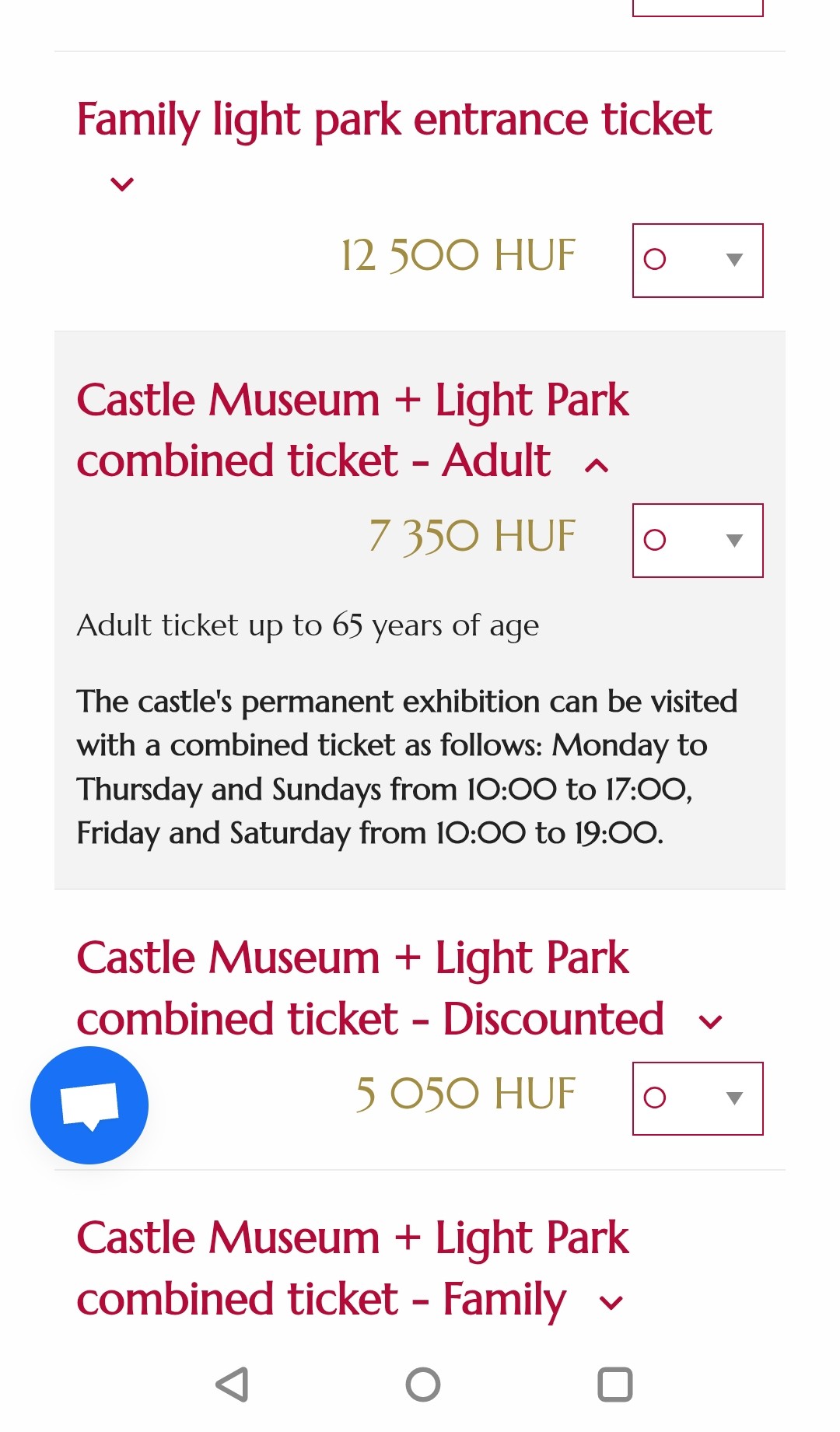Click the Family light park entrance ticket title
Screen dimensions: 840x1432
click(x=394, y=120)
